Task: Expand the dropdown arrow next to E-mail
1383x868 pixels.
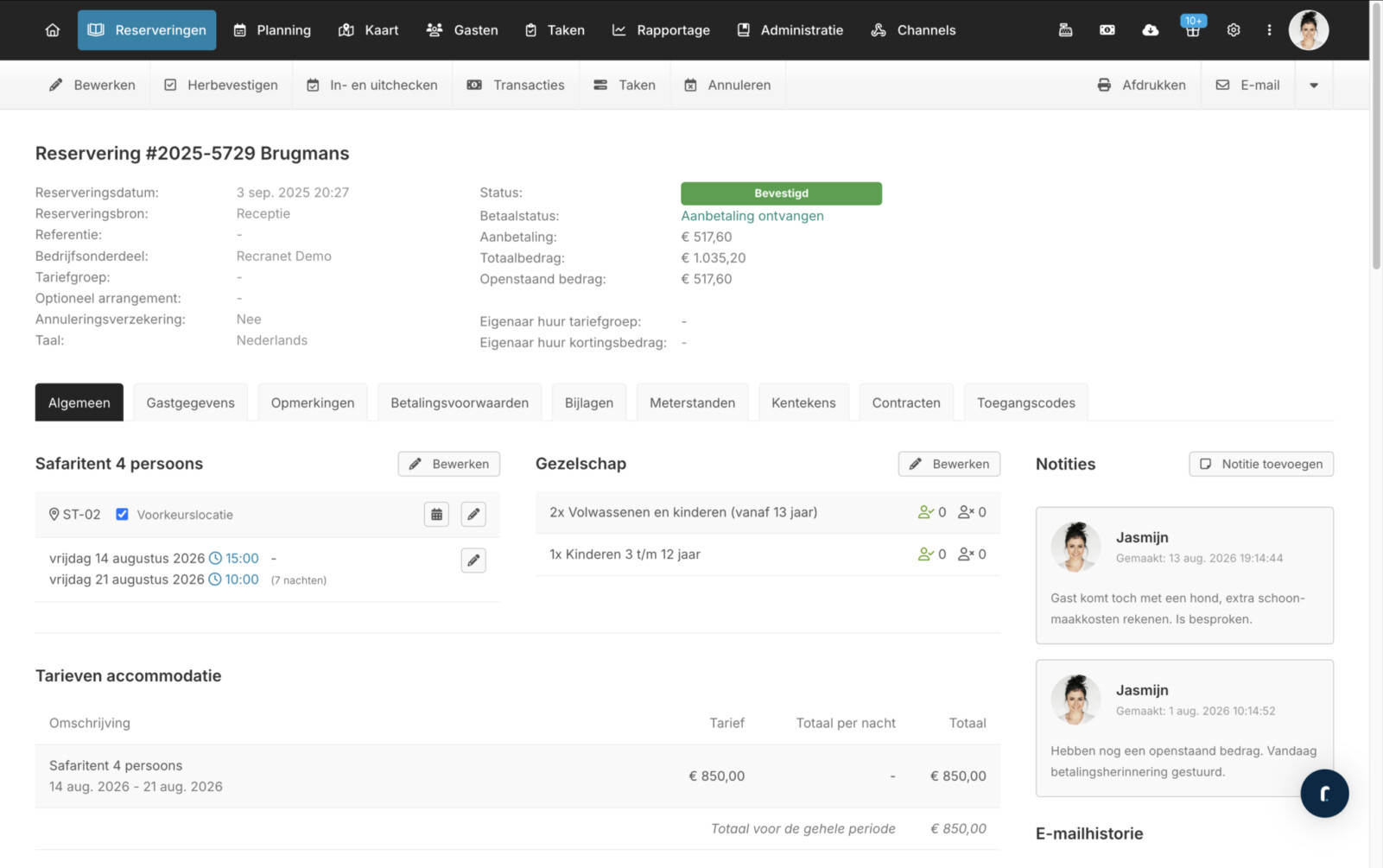Action: tap(1314, 86)
